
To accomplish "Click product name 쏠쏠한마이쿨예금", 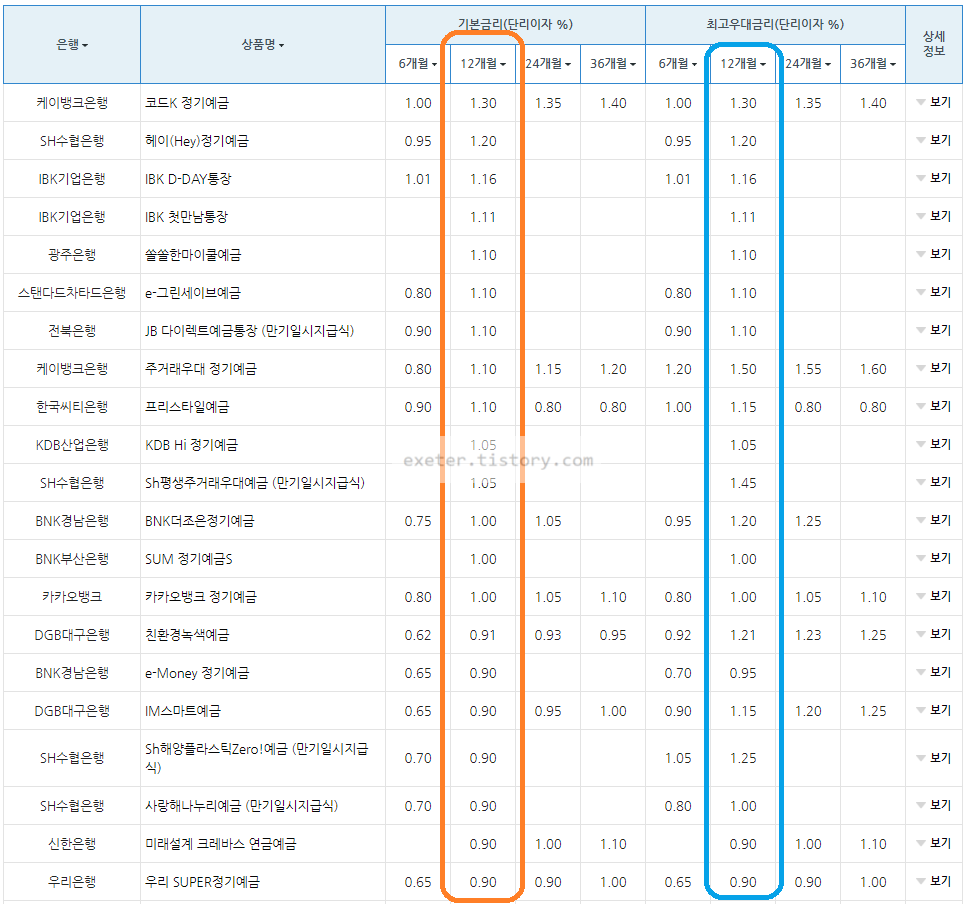I will coord(193,255).
